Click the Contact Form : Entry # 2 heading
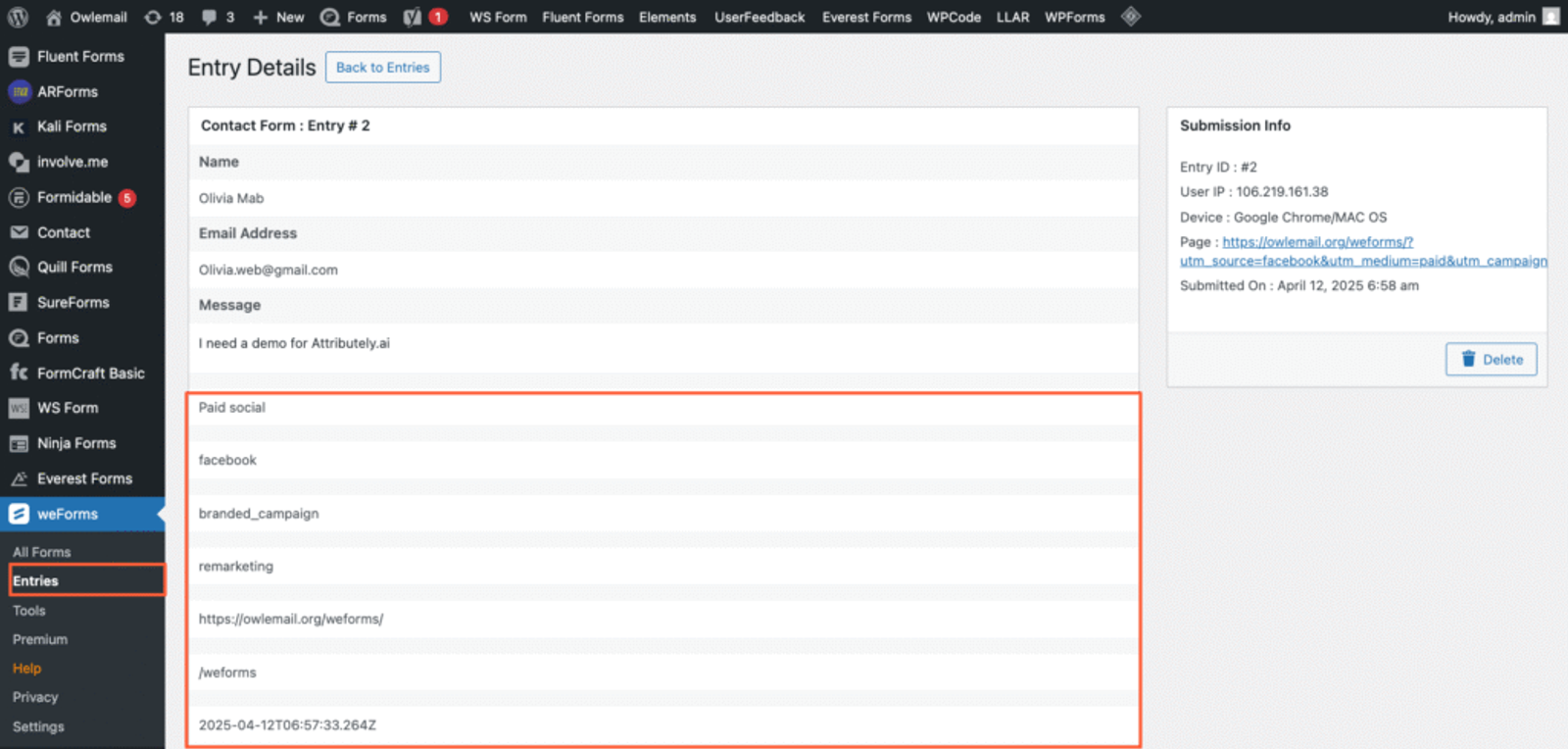This screenshot has width=1568, height=749. tap(285, 125)
